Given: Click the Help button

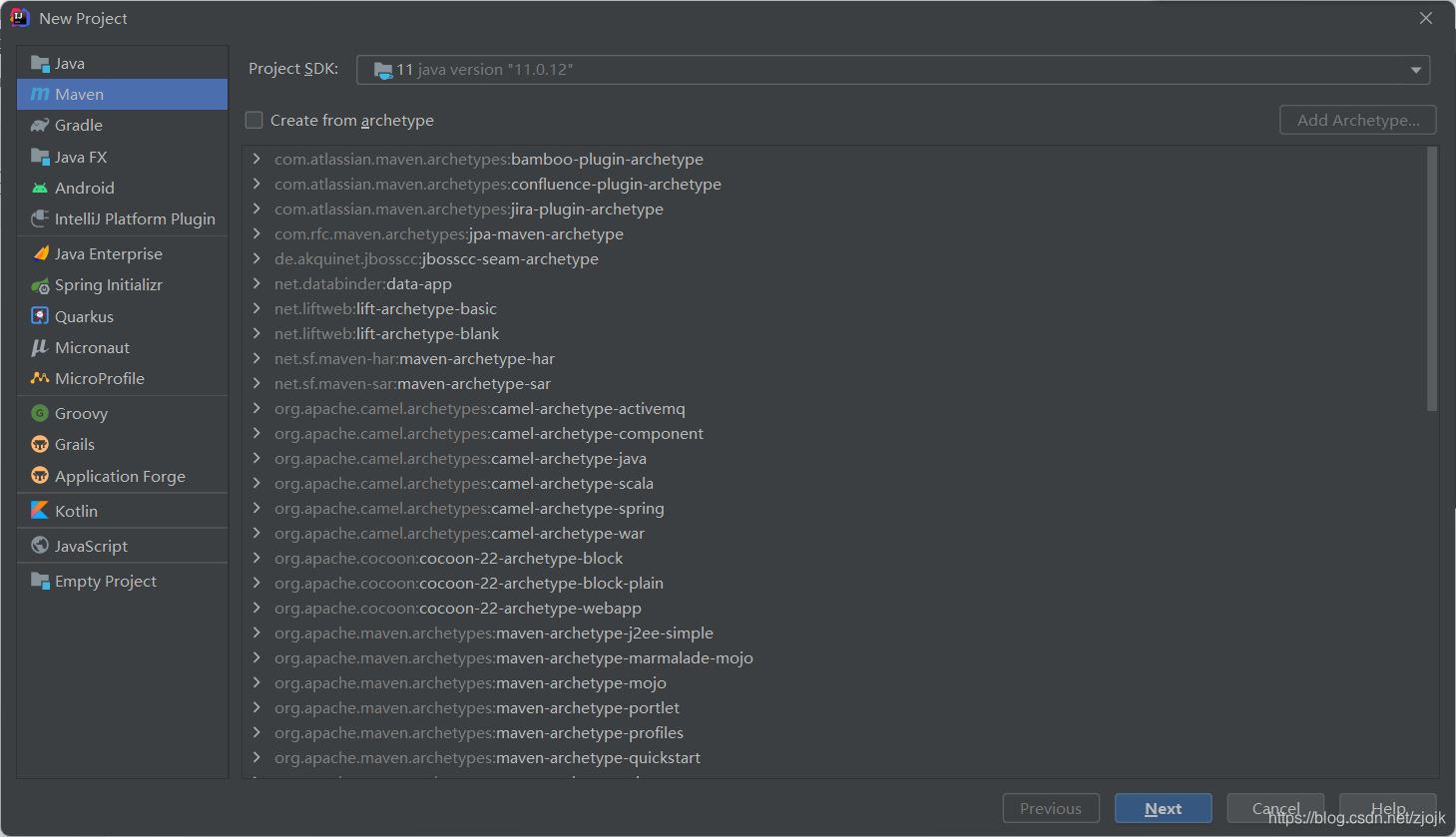Looking at the screenshot, I should click(1388, 808).
